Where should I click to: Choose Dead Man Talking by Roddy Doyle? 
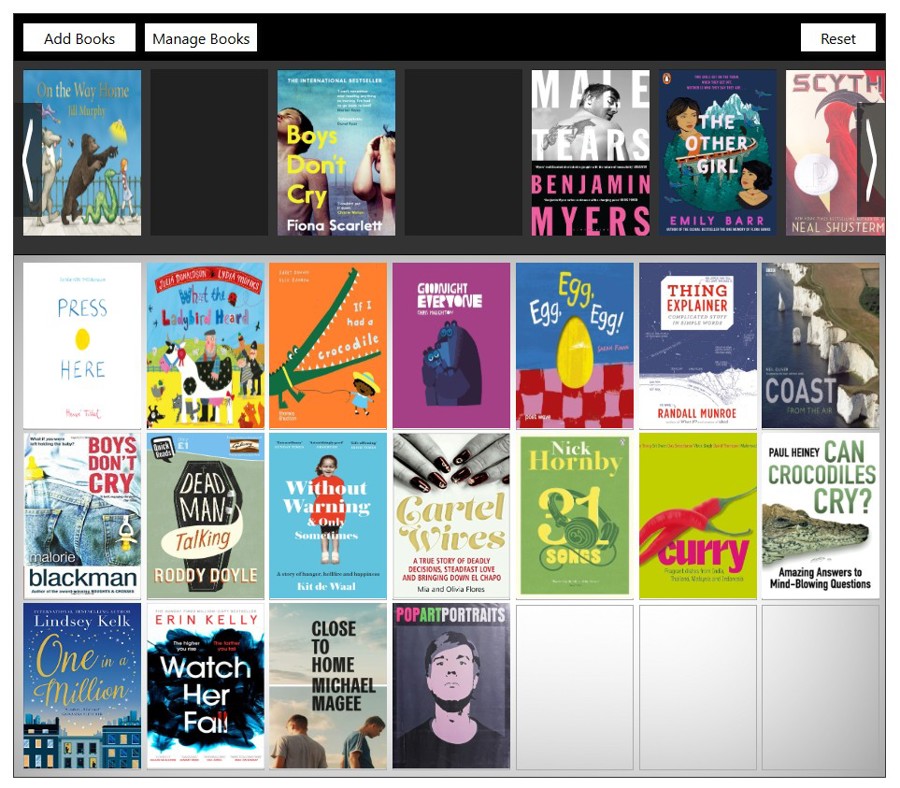coord(205,516)
